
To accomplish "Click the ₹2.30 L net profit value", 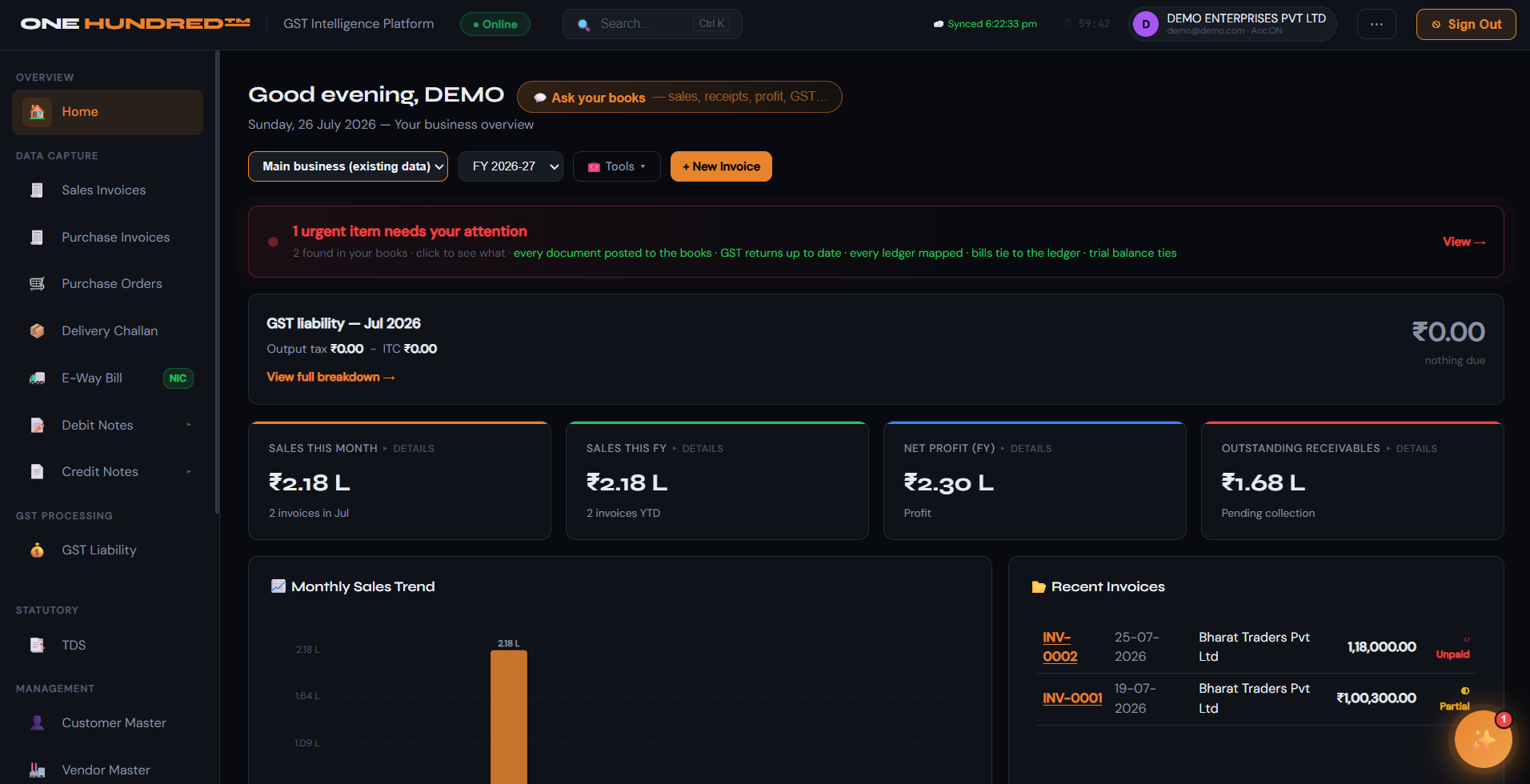I will coord(948,483).
